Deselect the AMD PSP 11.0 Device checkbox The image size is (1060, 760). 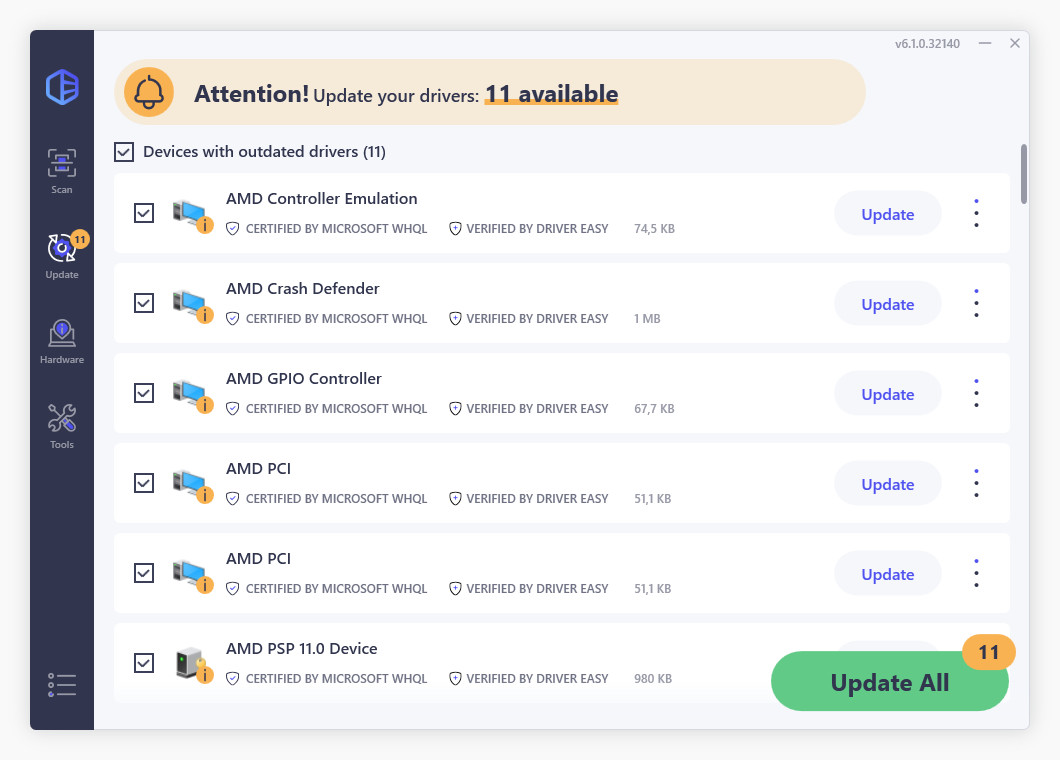click(144, 663)
